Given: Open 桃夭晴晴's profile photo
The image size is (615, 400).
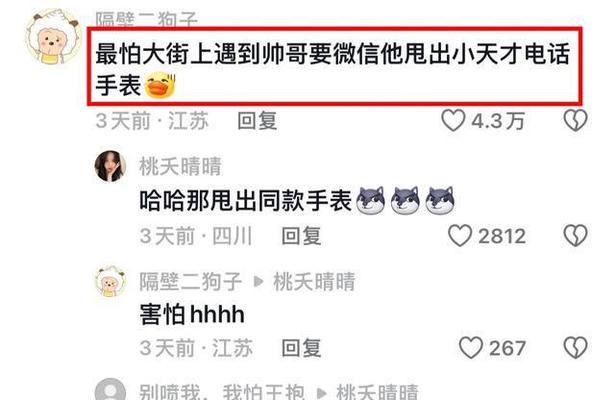Looking at the screenshot, I should [x=111, y=166].
